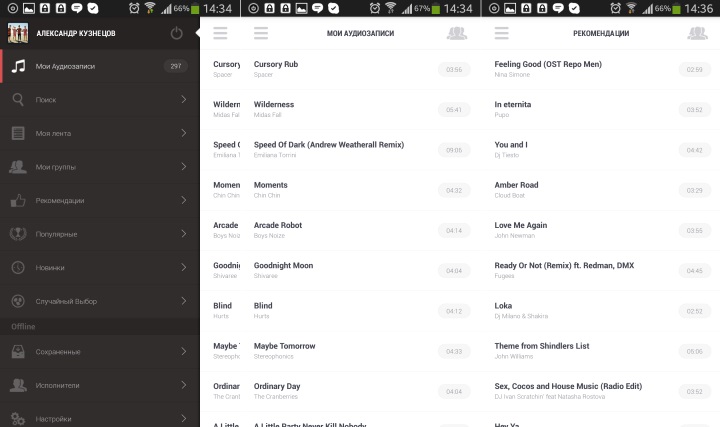The width and height of the screenshot is (720, 427).
Task: Tap duration badge 09:05 for Speed Of Dark
Action: [454, 150]
